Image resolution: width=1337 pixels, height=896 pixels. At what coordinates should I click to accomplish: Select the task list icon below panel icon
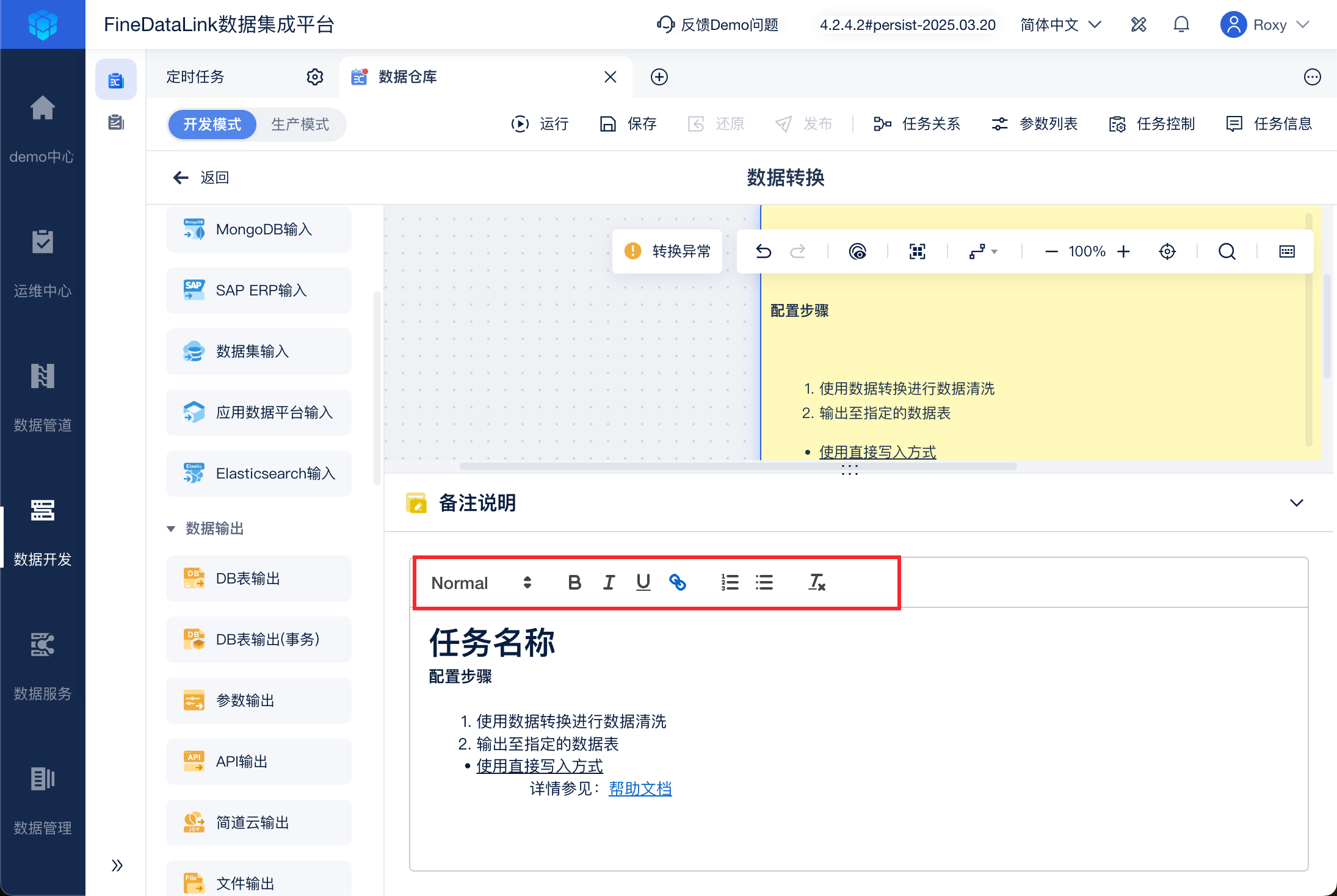(x=116, y=123)
